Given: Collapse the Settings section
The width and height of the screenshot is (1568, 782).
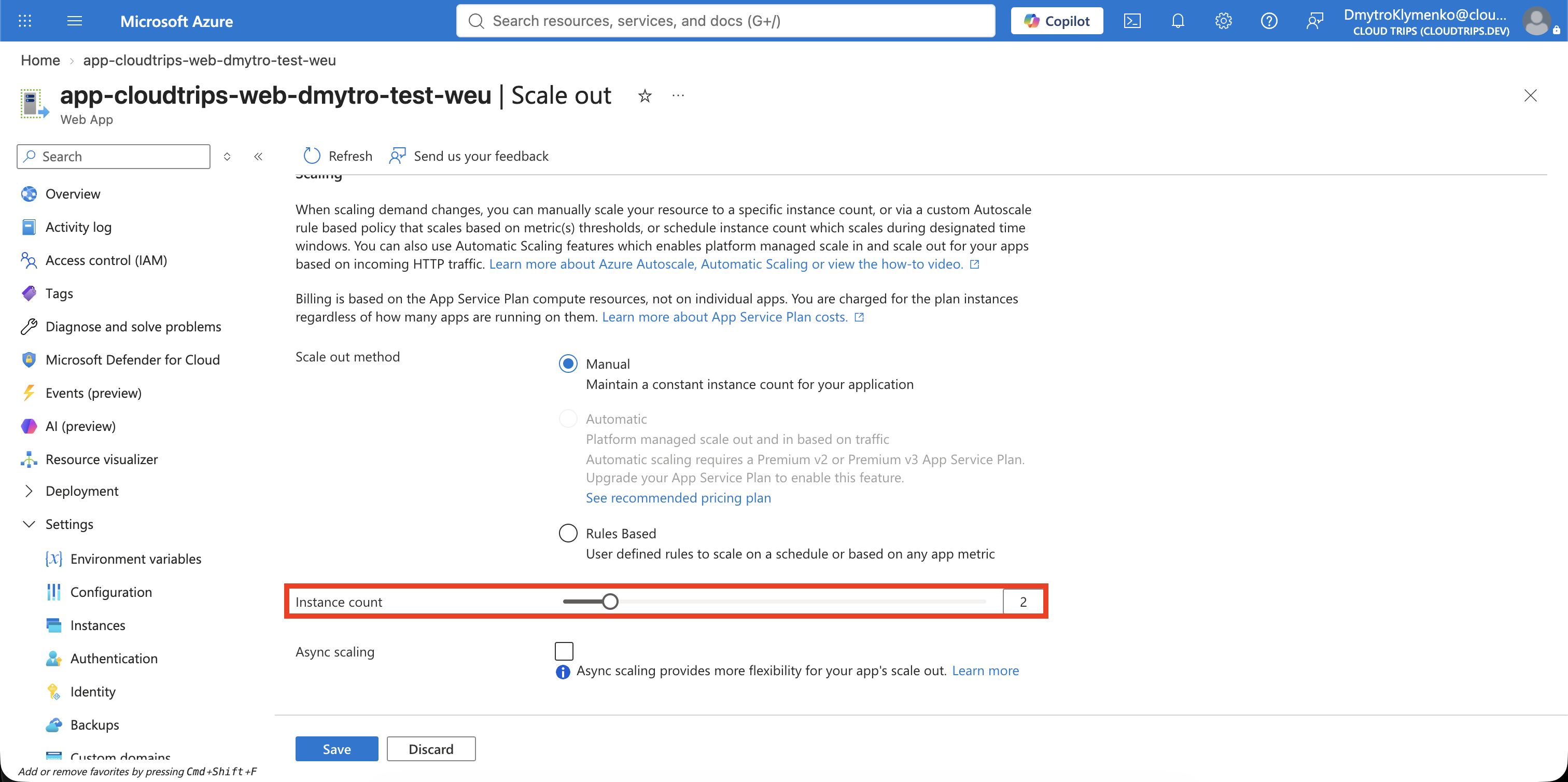Looking at the screenshot, I should click(29, 524).
